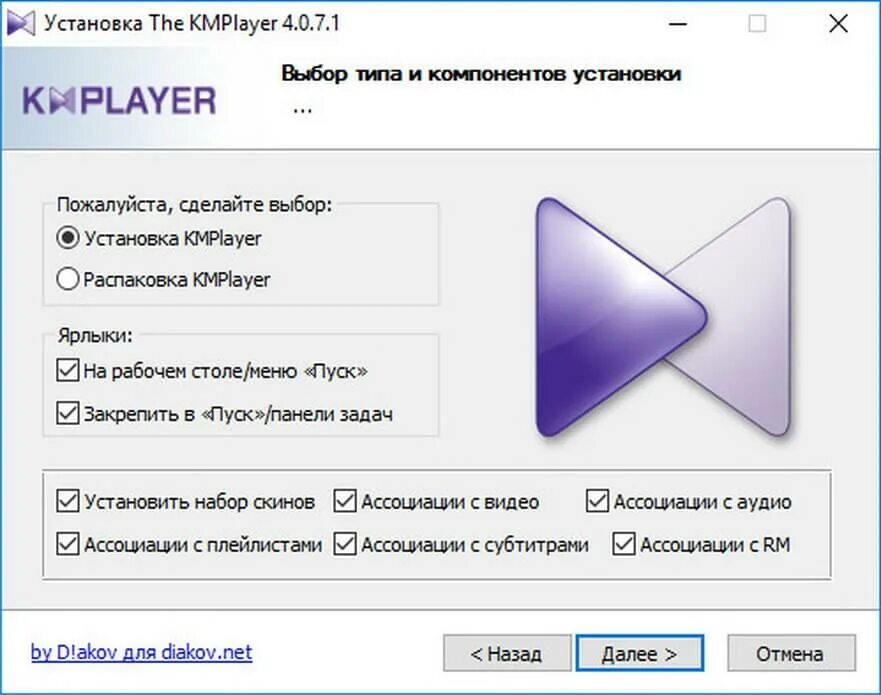
Task: Close the installer window
Action: [x=838, y=24]
